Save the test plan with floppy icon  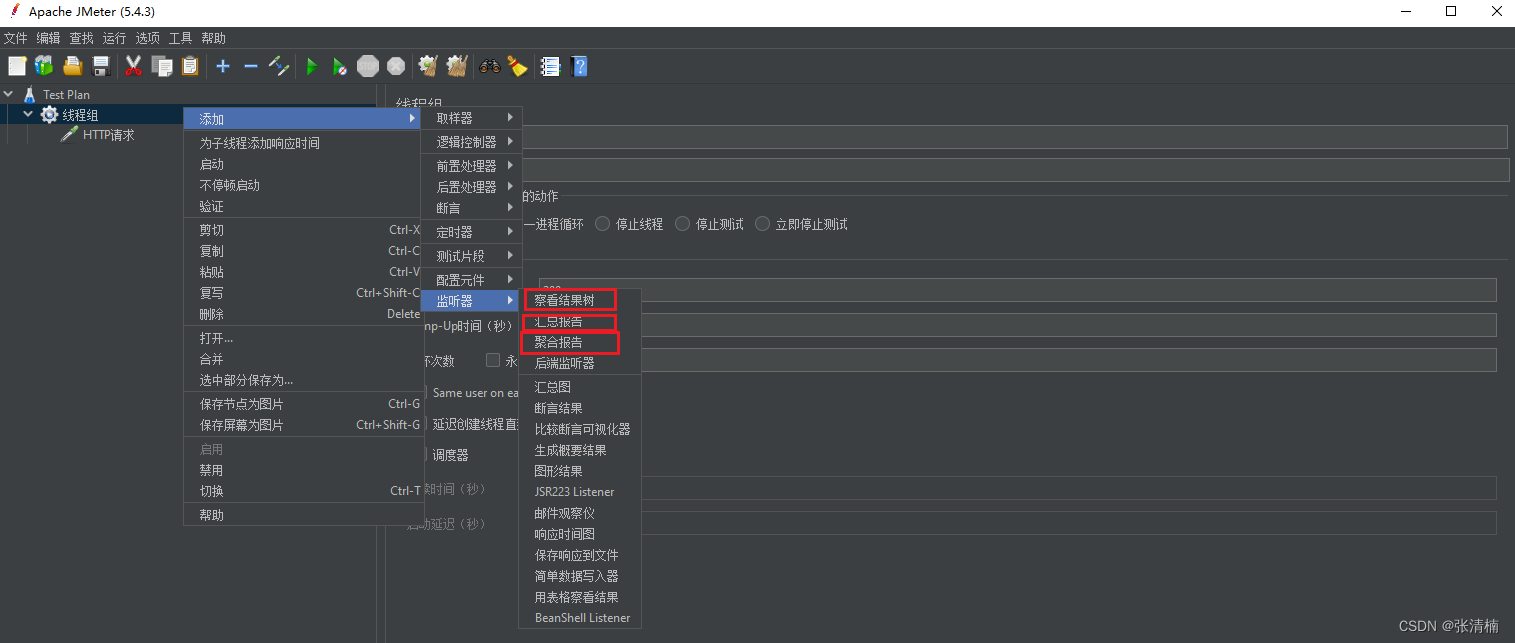(100, 66)
